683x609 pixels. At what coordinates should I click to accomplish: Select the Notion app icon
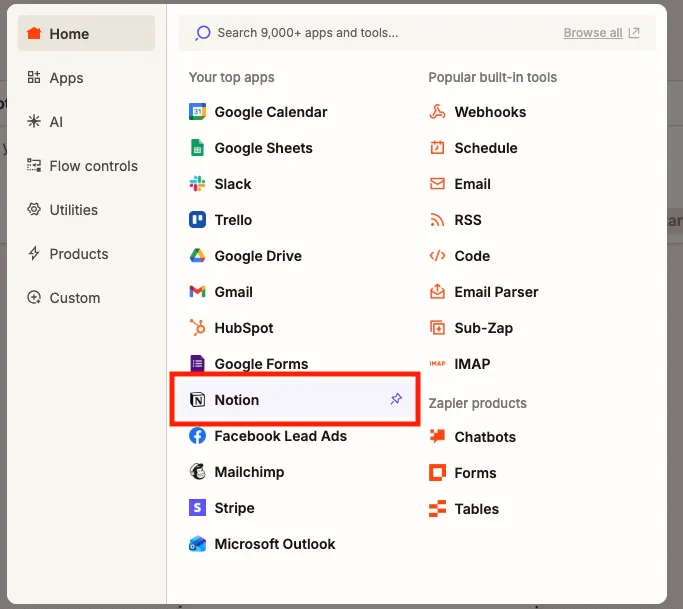point(197,399)
